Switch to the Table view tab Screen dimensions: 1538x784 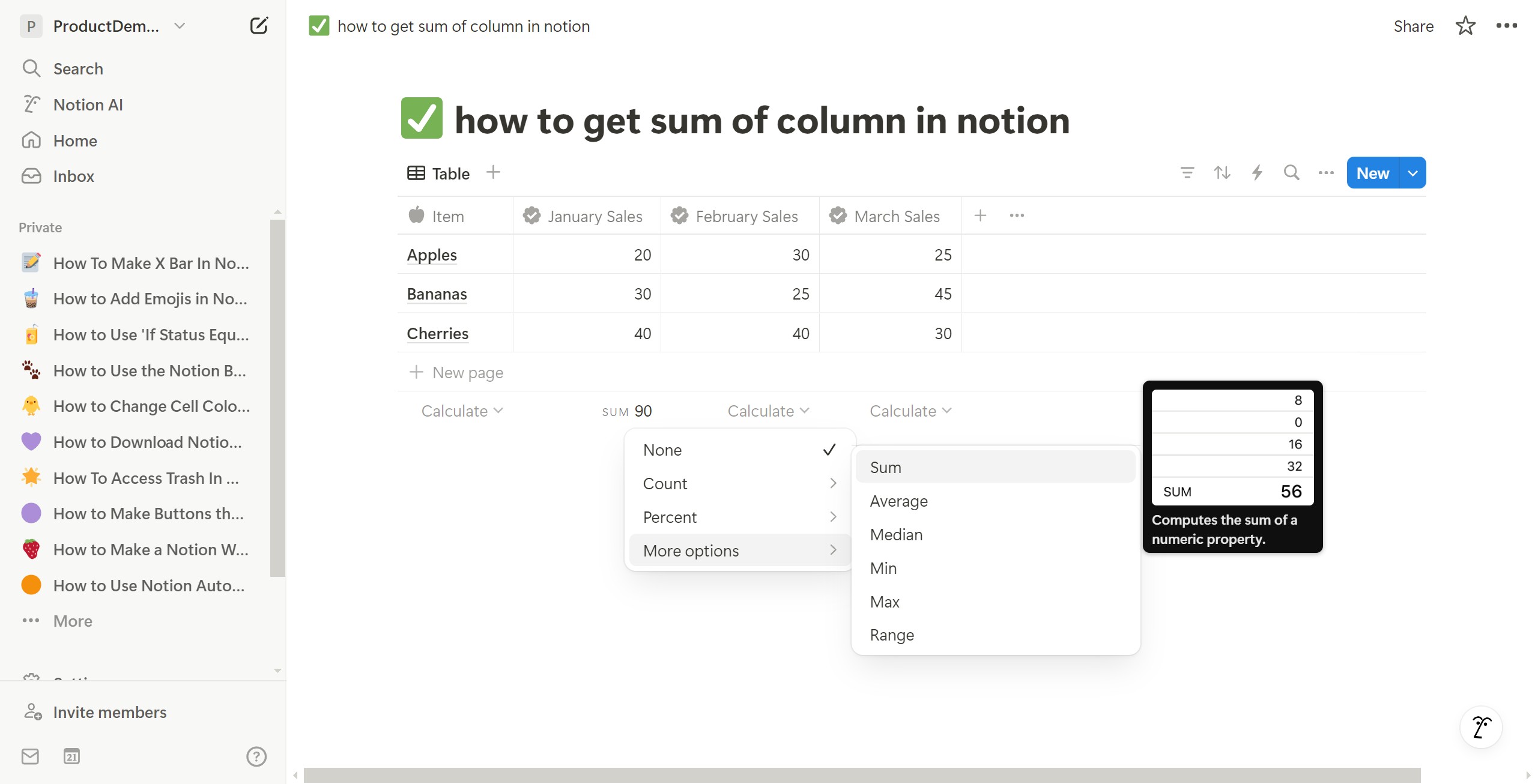coord(438,173)
